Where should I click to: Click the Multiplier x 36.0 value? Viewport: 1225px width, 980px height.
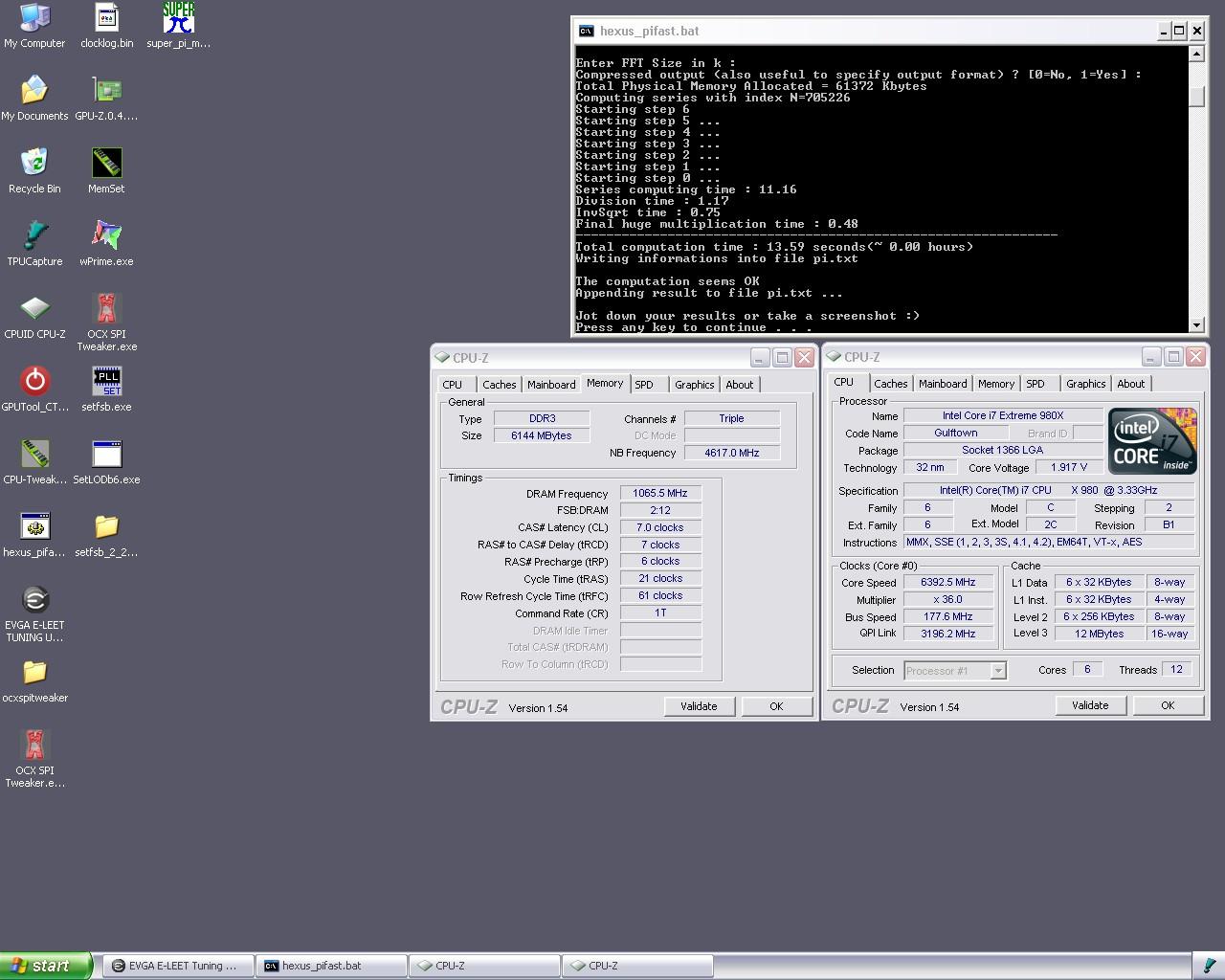click(x=947, y=599)
